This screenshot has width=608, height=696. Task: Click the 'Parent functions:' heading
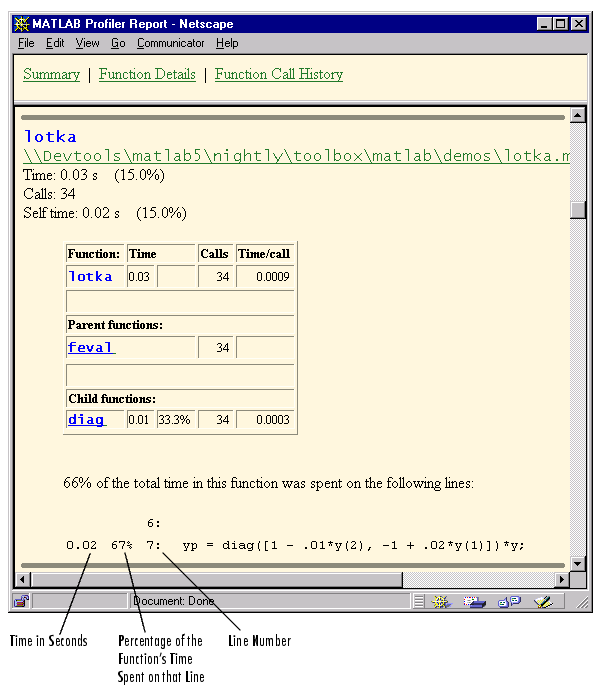[x=115, y=325]
